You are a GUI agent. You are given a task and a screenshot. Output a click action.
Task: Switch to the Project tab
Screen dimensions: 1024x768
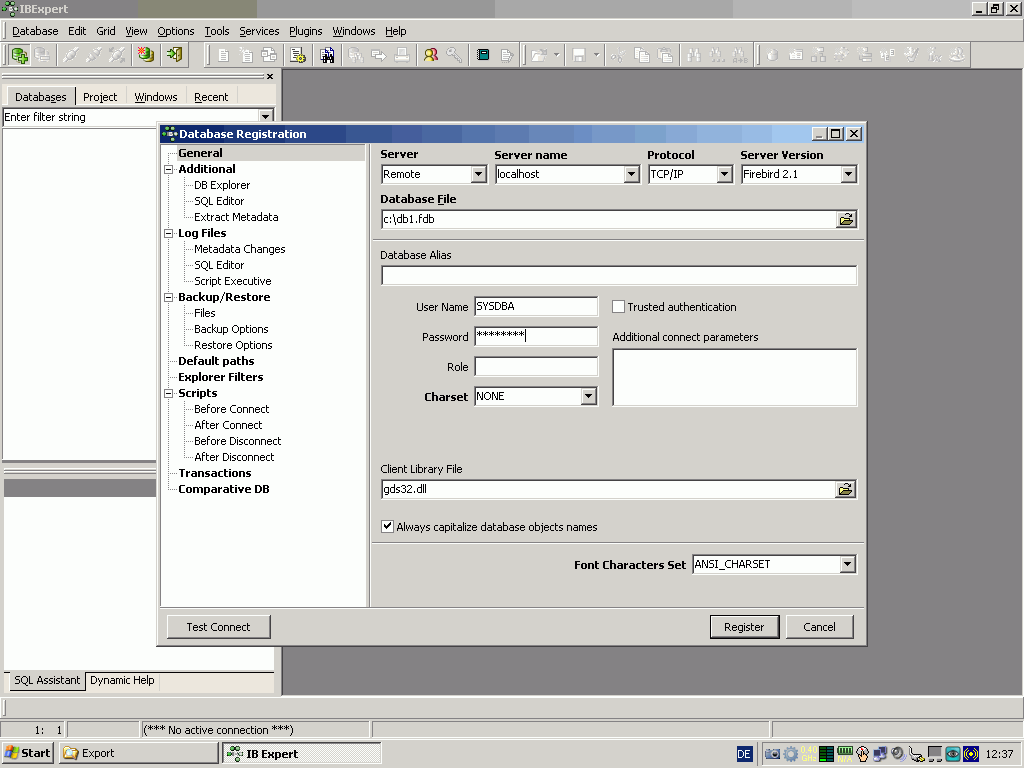click(x=100, y=97)
